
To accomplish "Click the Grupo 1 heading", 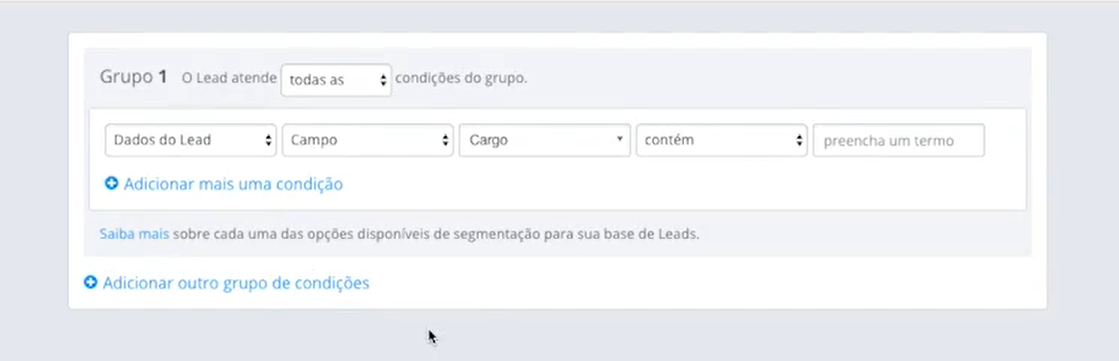I will click(x=133, y=77).
